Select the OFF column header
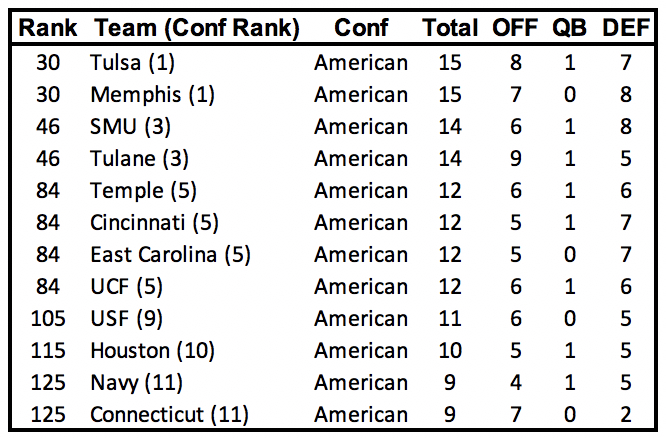 514,29
